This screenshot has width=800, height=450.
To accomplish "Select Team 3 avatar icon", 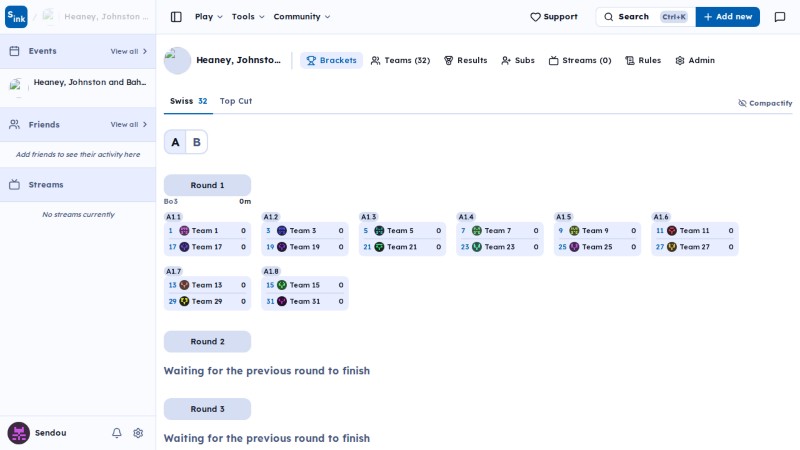I will (282, 231).
